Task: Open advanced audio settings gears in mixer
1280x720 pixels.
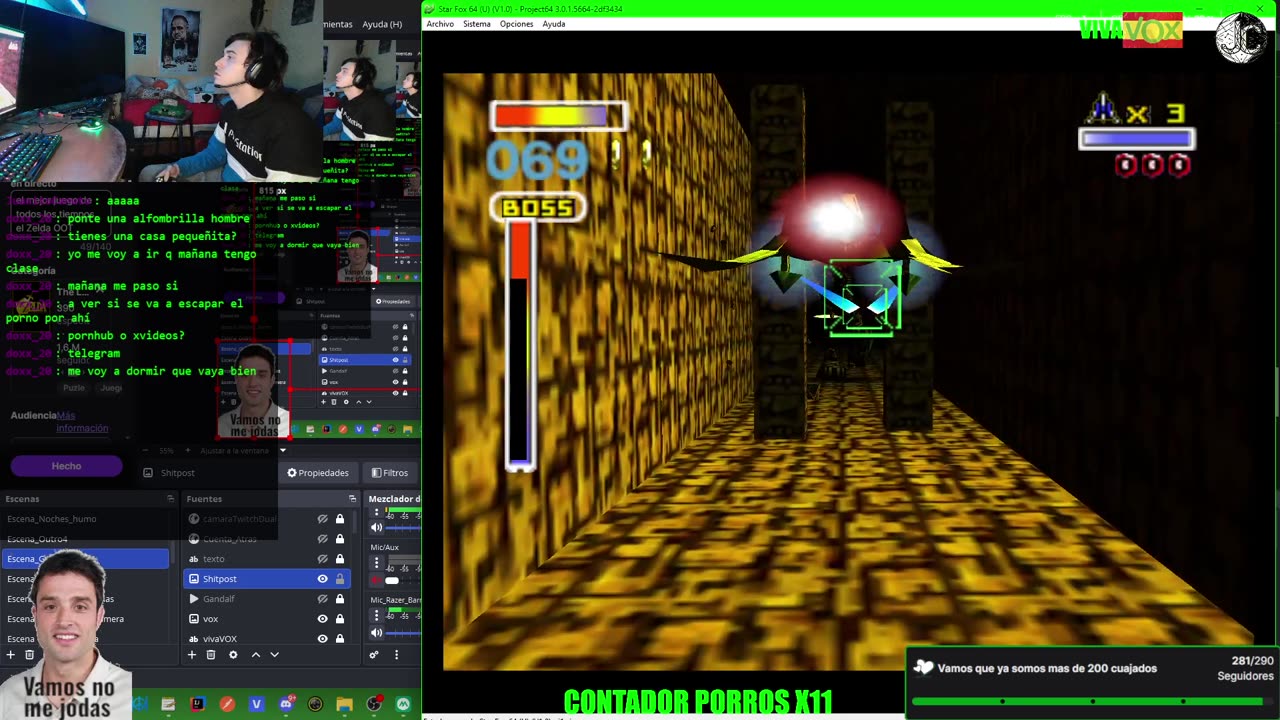Action: pyautogui.click(x=374, y=655)
